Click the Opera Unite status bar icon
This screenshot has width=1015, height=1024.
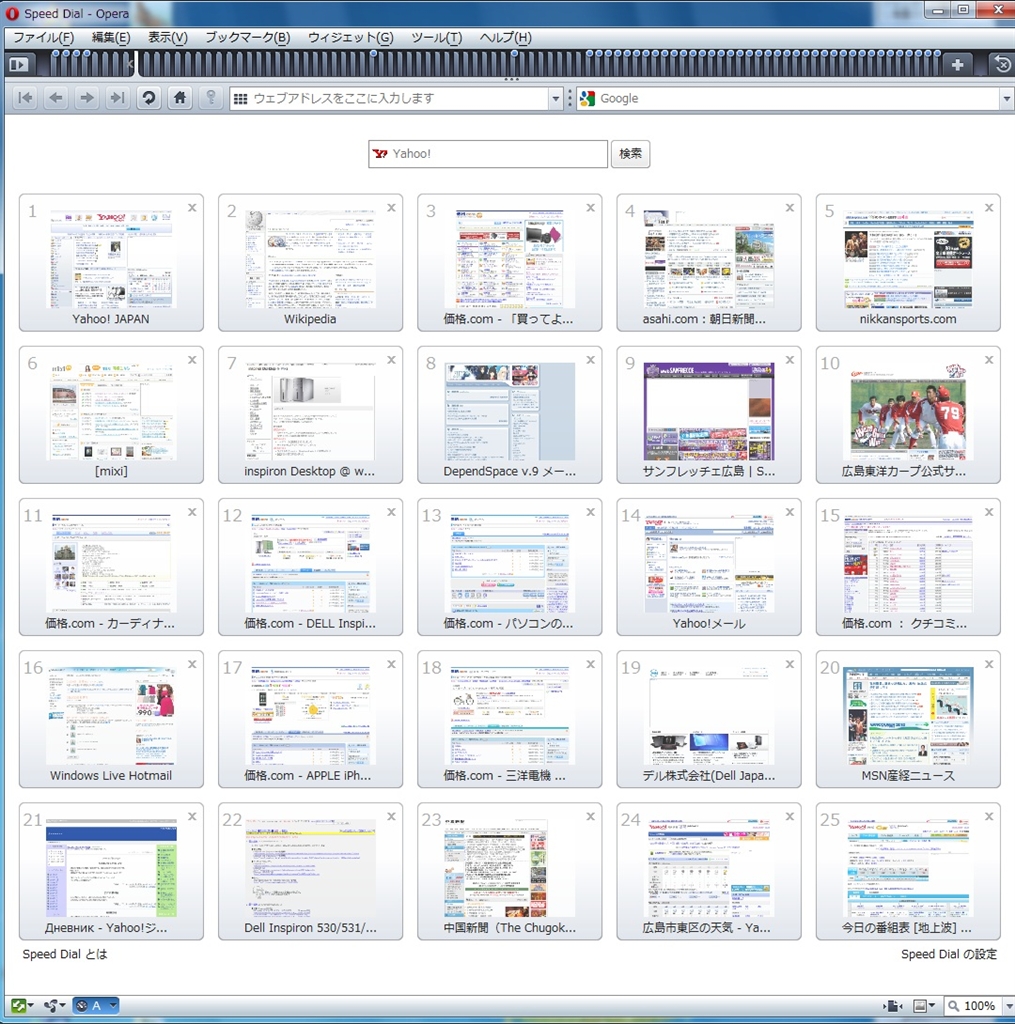click(50, 1006)
